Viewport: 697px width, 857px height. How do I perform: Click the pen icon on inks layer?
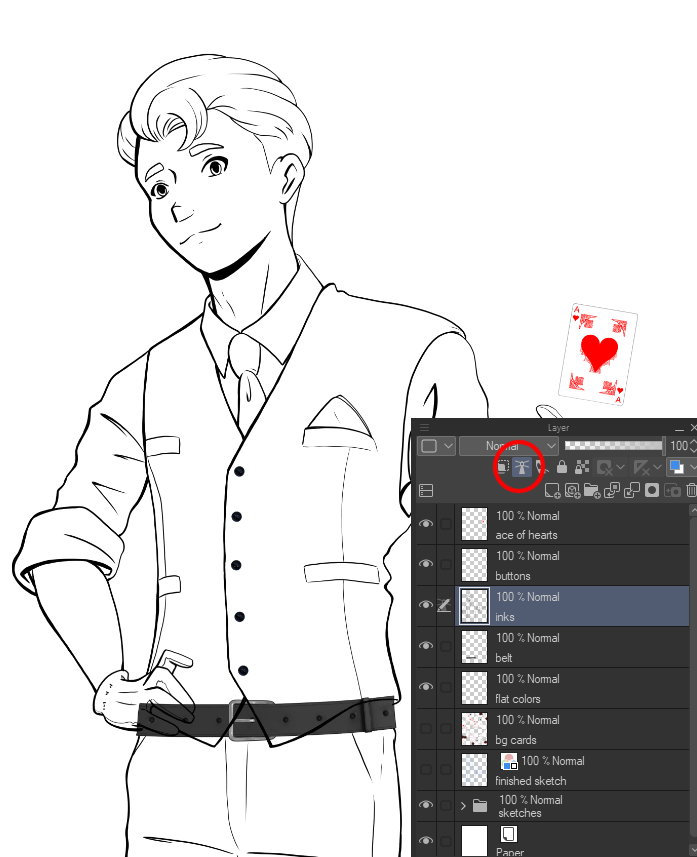coord(444,605)
